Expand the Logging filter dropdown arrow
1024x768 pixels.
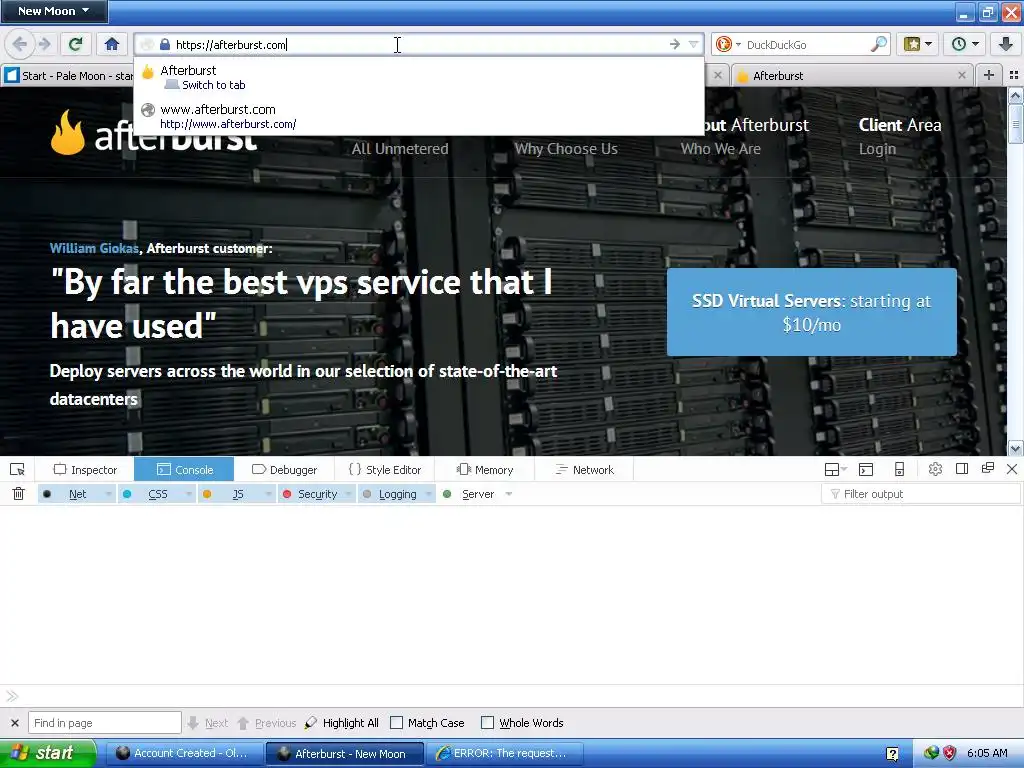point(429,494)
